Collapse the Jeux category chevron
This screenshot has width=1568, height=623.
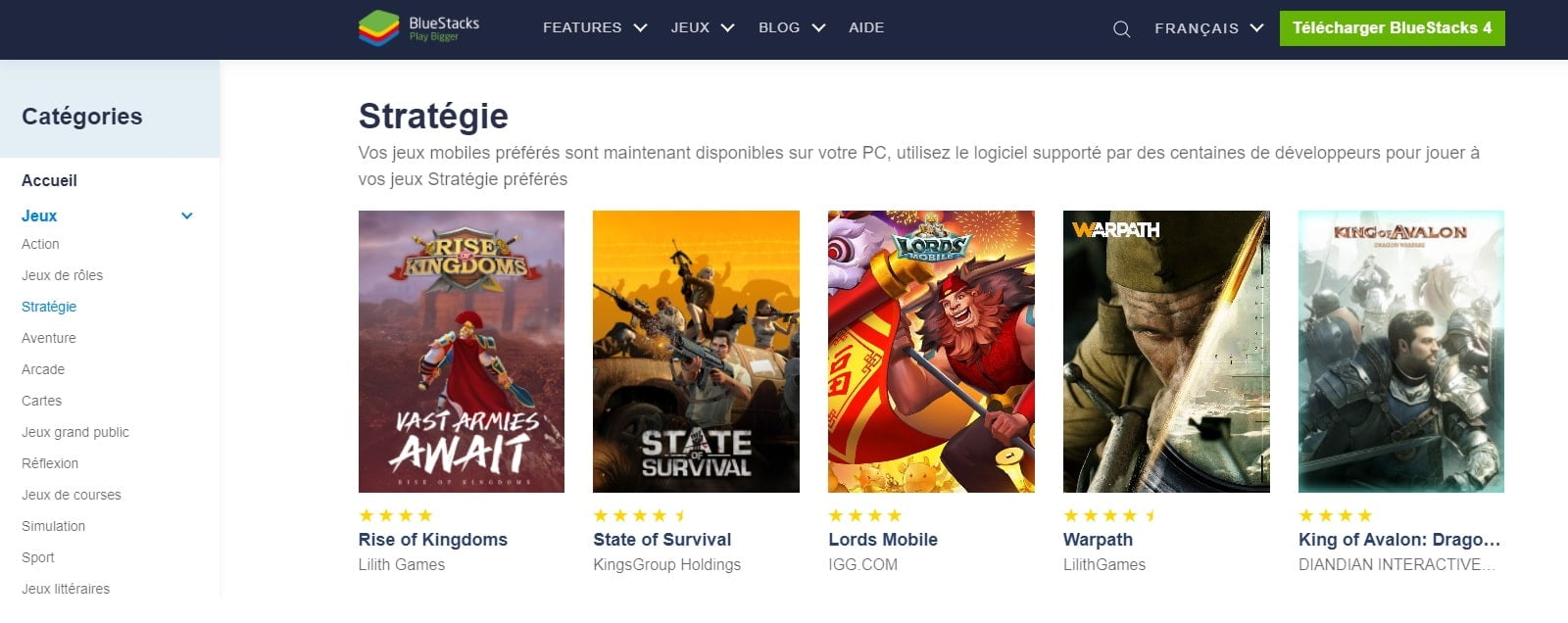coord(187,216)
